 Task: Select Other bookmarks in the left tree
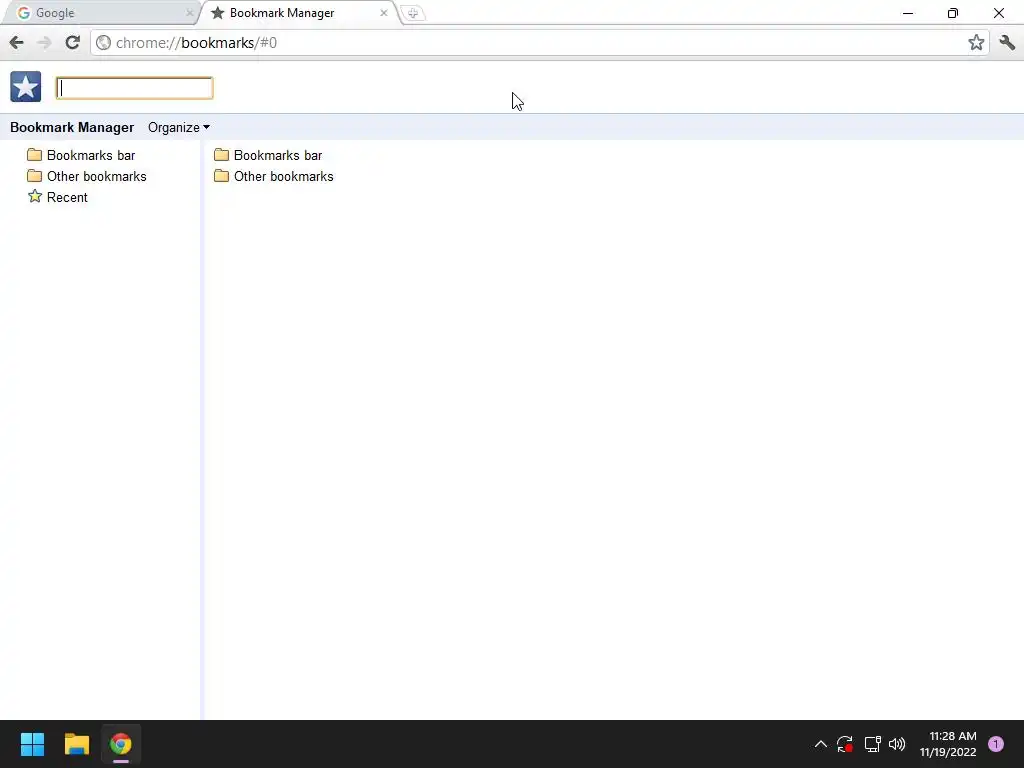pos(97,176)
